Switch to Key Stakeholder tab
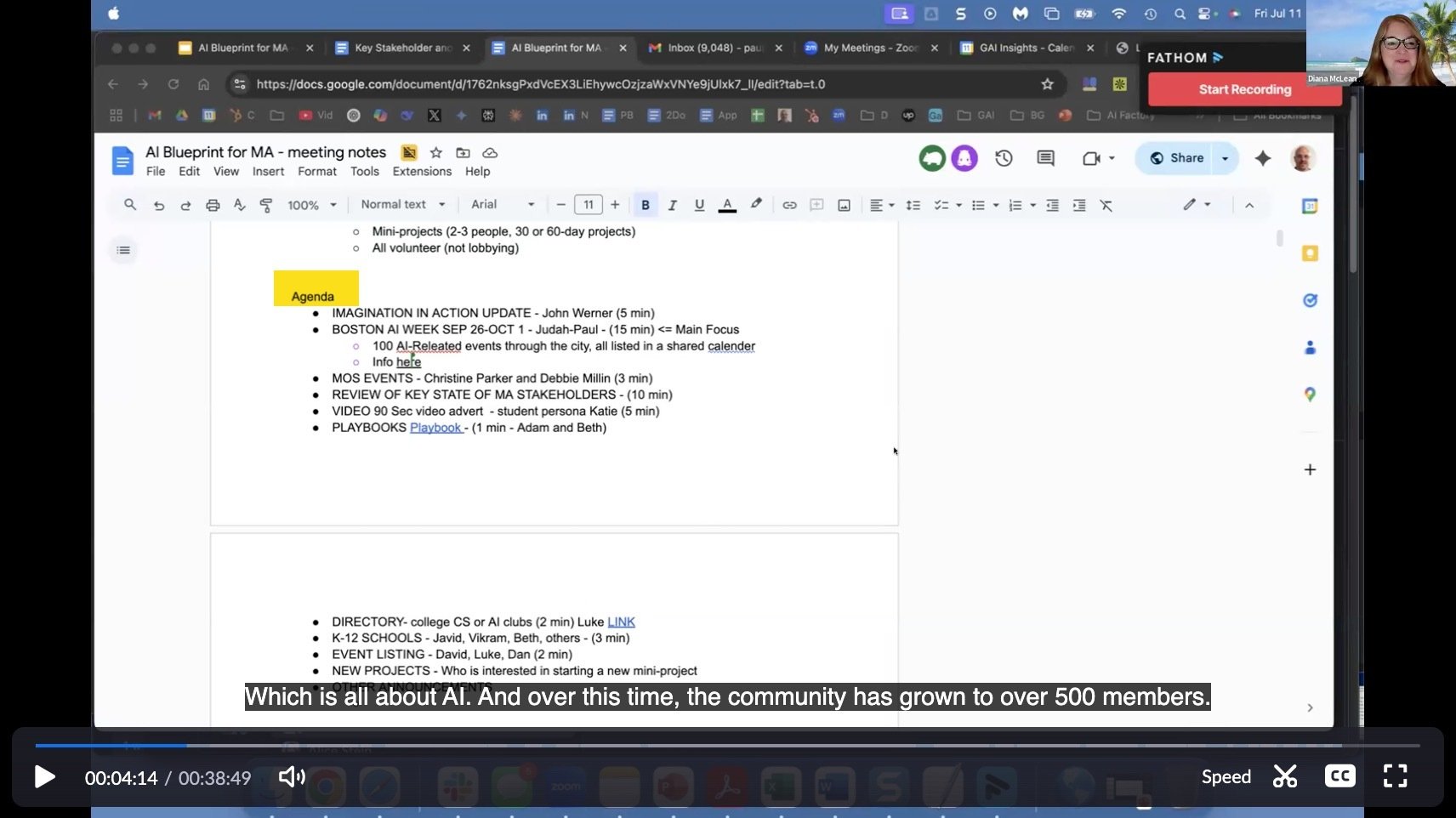1456x818 pixels. pyautogui.click(x=402, y=48)
